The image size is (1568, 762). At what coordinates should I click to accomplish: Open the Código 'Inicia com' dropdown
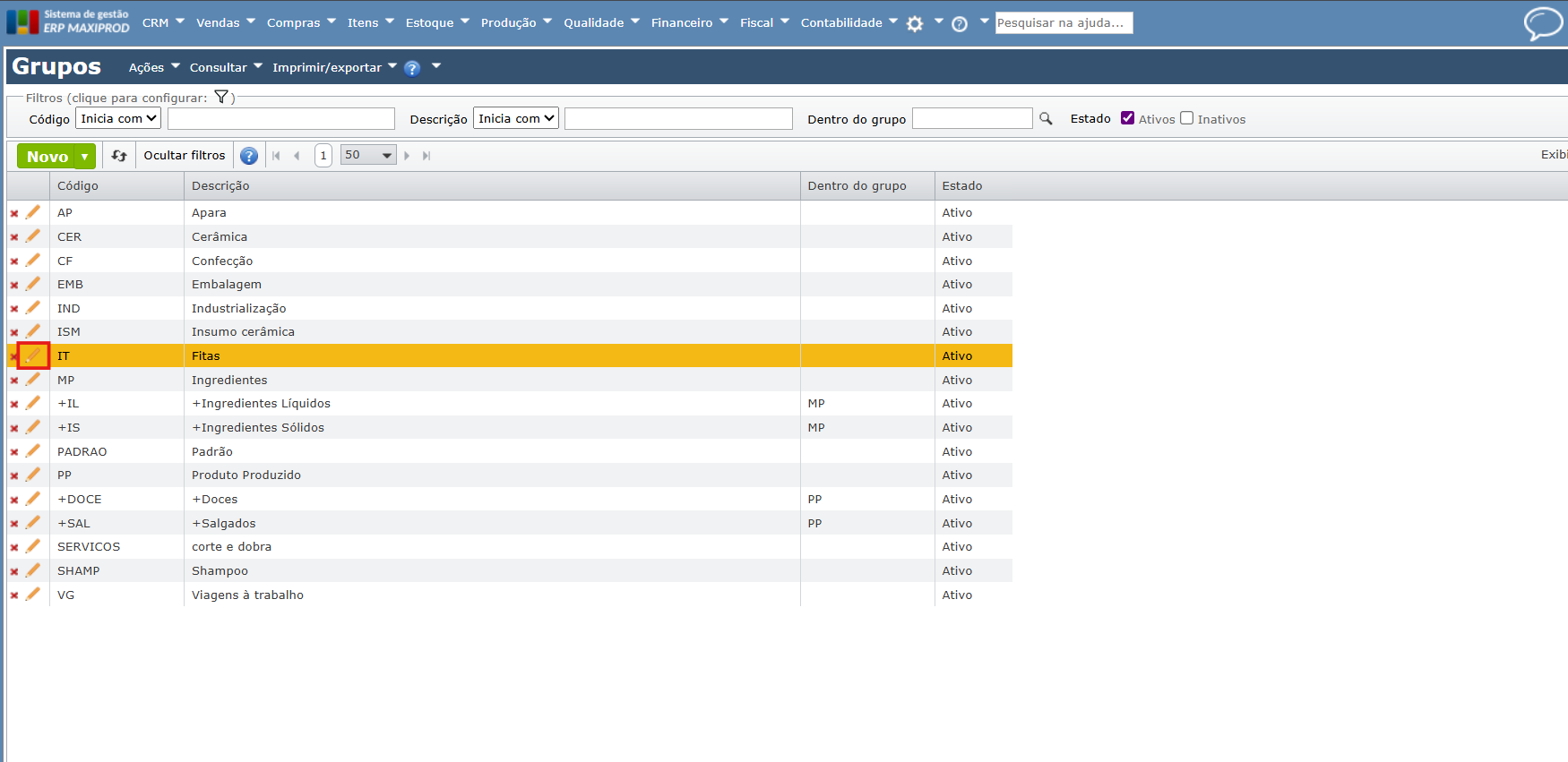118,118
